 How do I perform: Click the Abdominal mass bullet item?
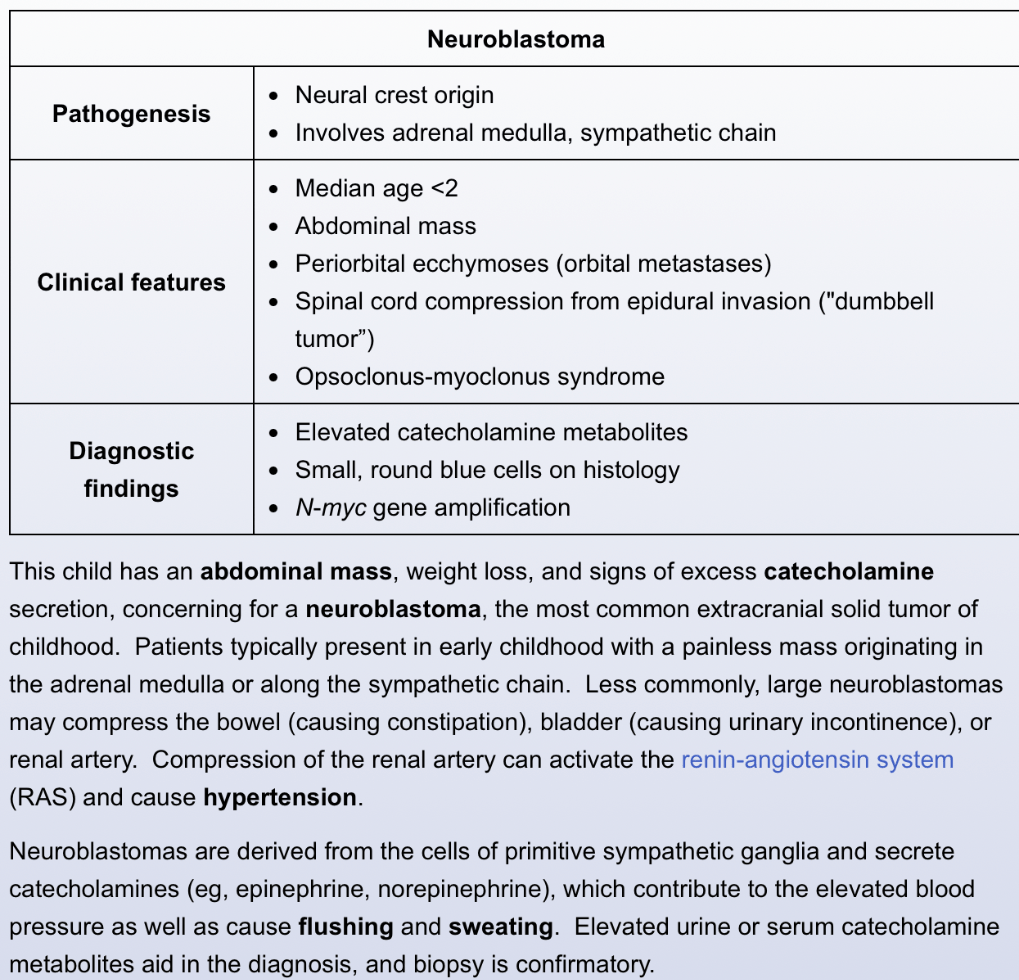[385, 226]
